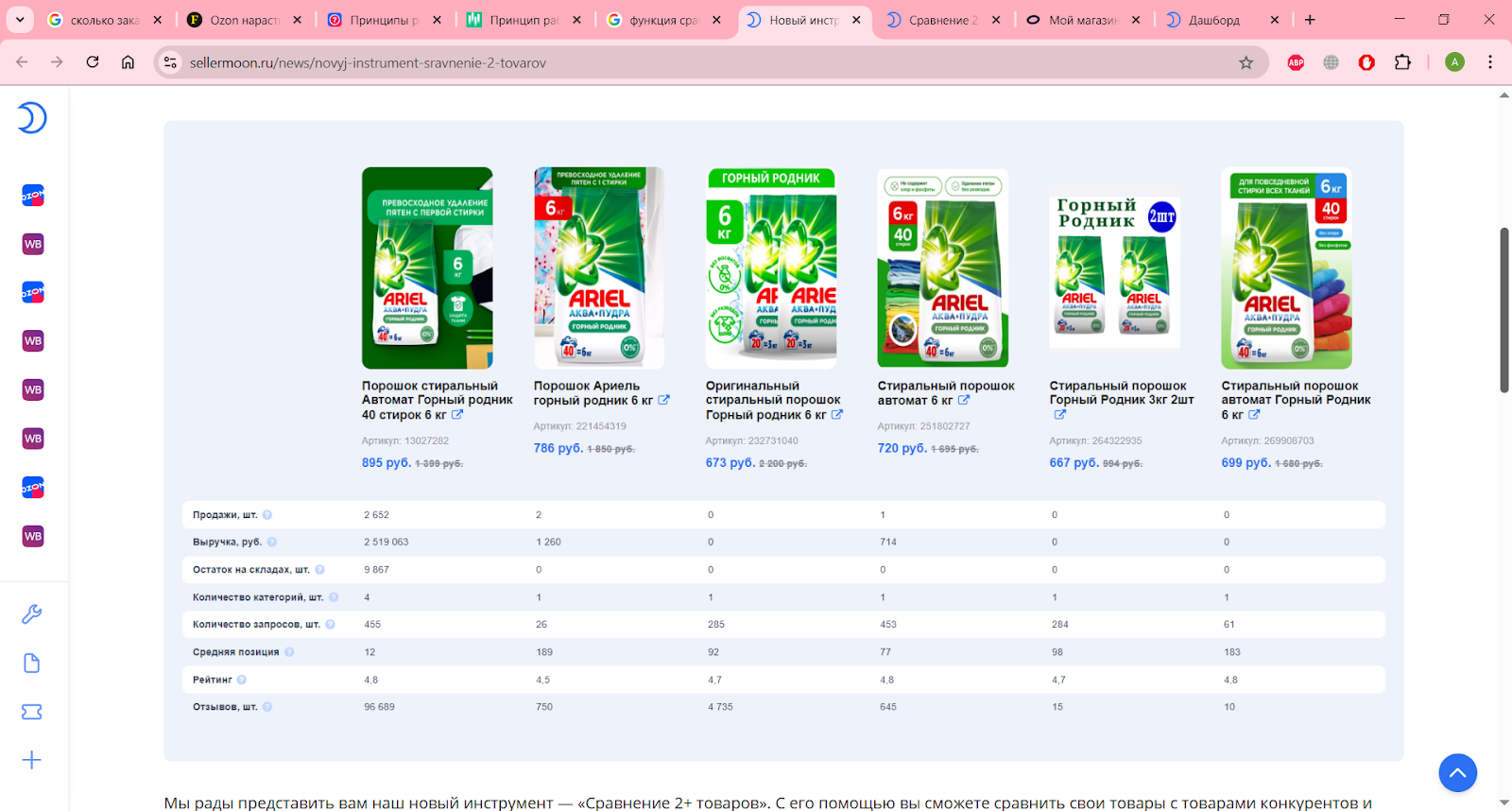The width and height of the screenshot is (1512, 811).
Task: Open the red shield extension icon
Action: coord(1366,62)
